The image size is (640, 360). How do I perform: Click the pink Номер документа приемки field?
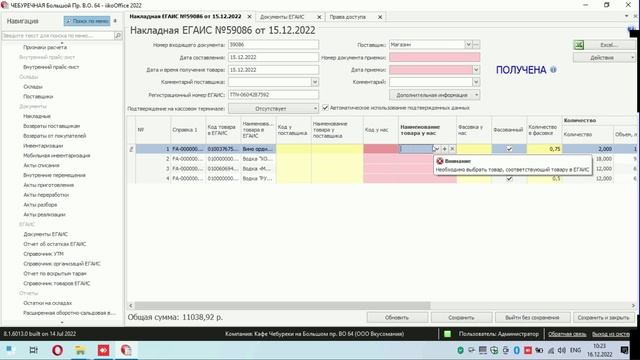coord(434,58)
